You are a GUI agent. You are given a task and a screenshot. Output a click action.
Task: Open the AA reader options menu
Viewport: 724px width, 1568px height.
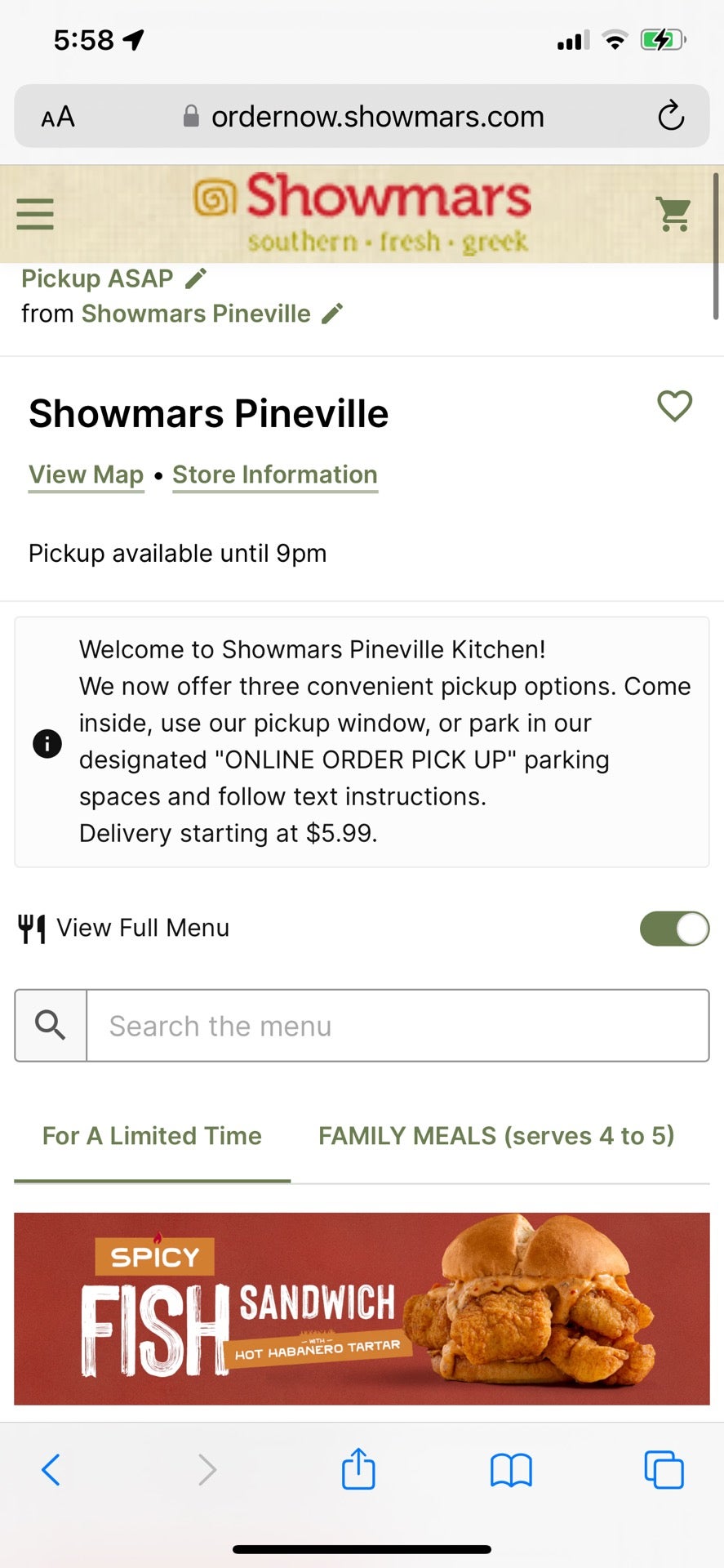[x=58, y=117]
